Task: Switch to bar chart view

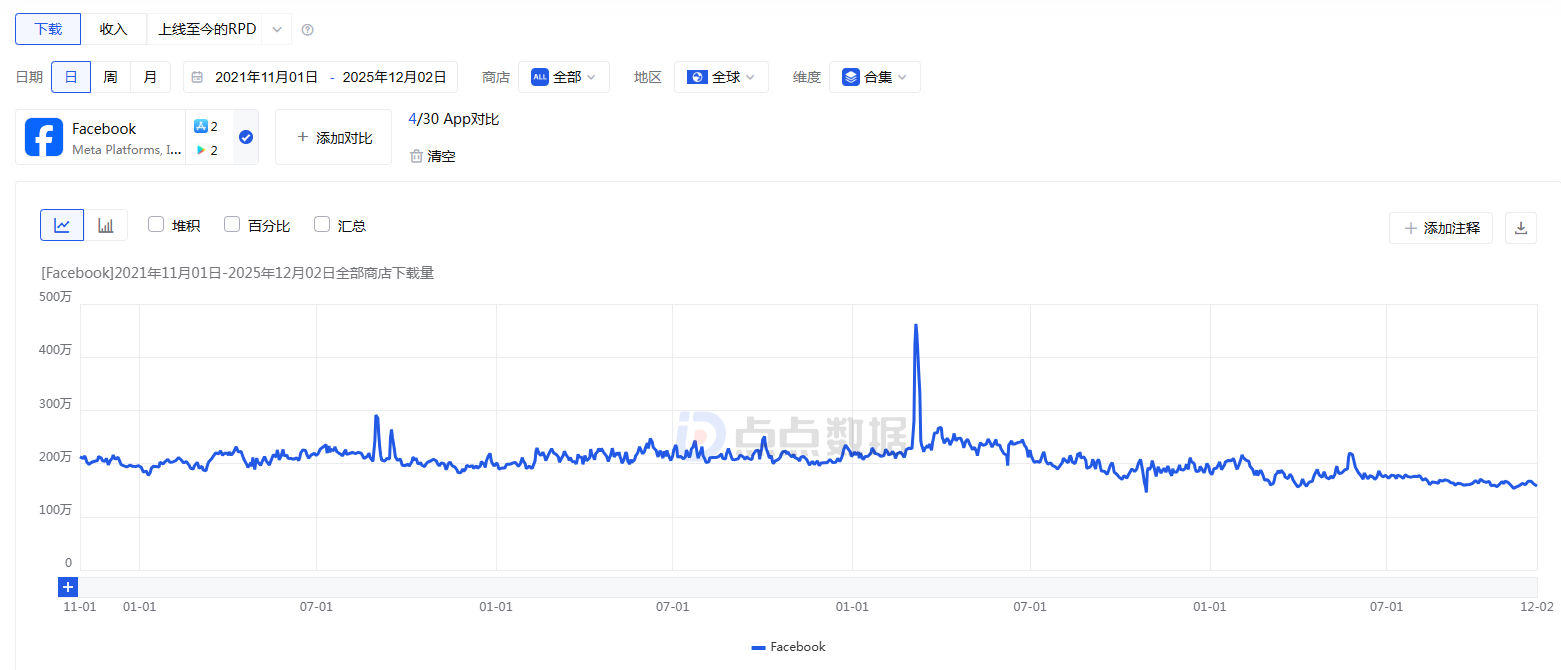Action: (x=106, y=225)
